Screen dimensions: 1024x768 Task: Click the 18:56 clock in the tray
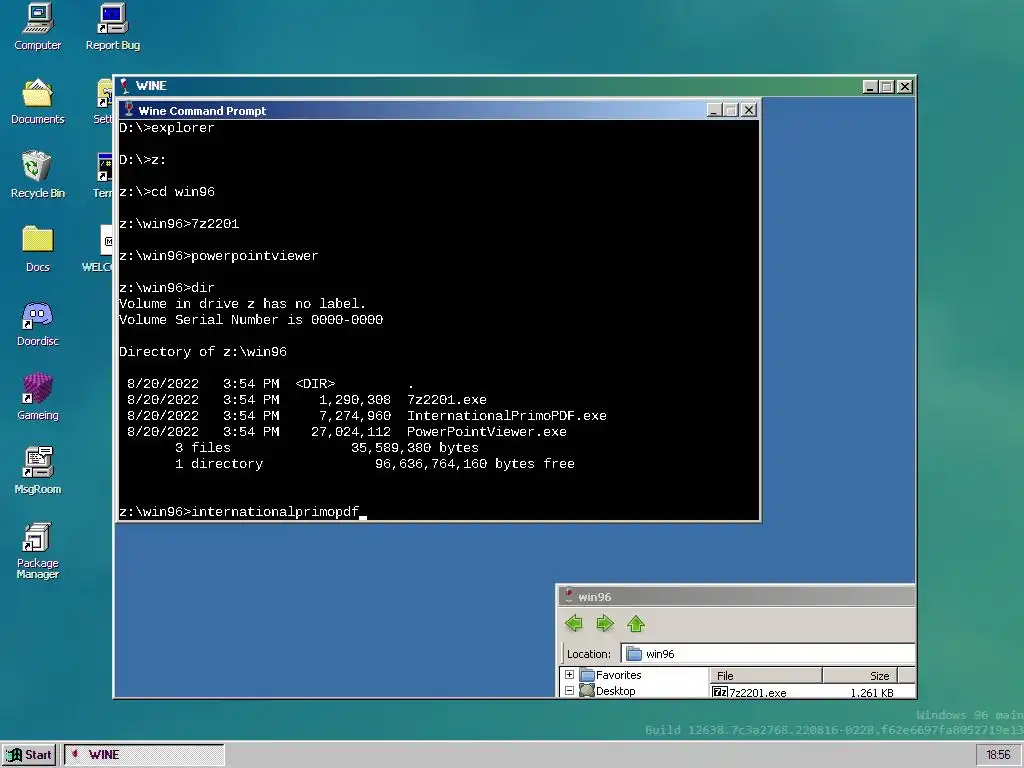click(x=998, y=755)
